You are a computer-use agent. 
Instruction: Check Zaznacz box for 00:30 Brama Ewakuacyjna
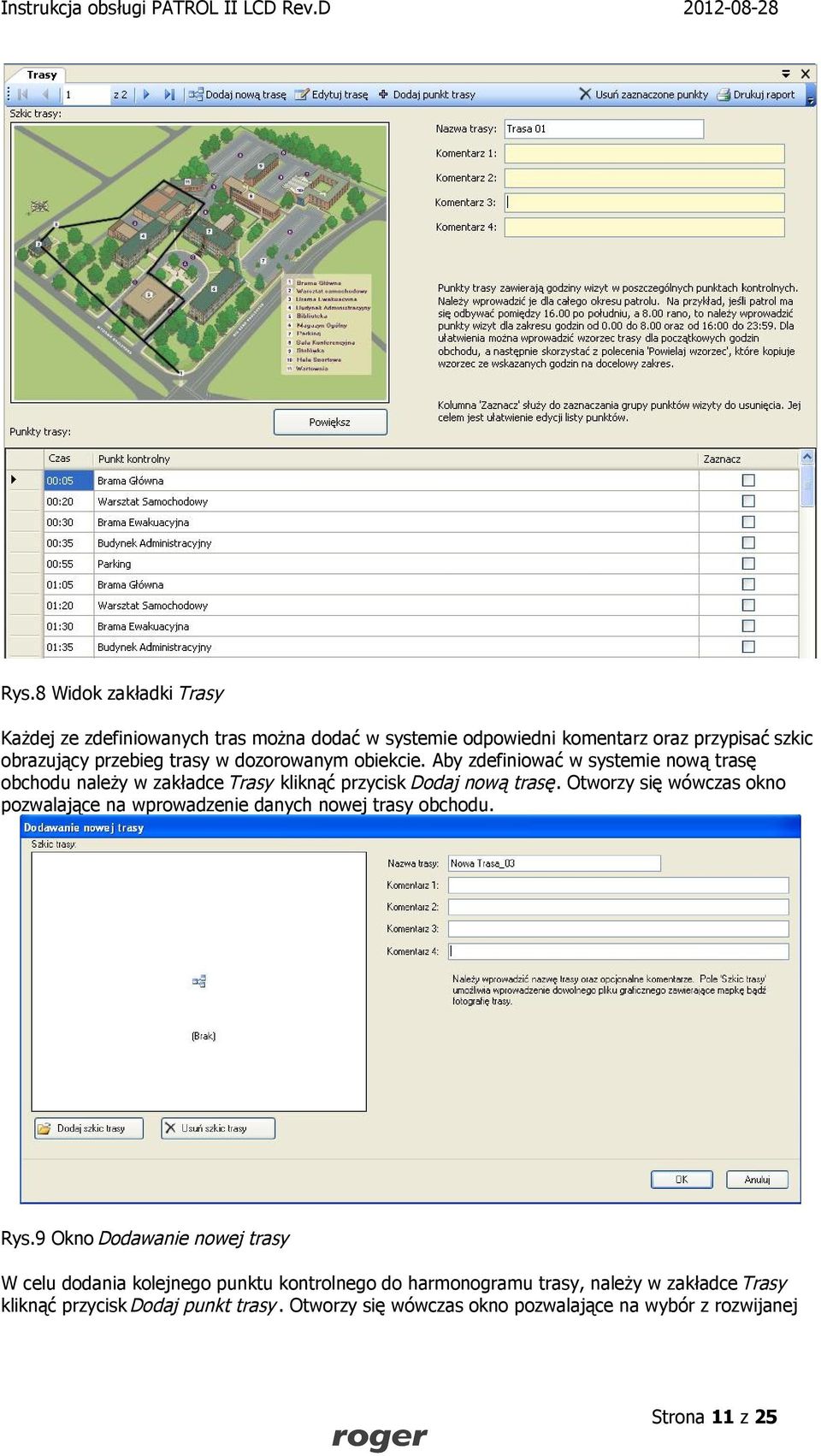[748, 522]
